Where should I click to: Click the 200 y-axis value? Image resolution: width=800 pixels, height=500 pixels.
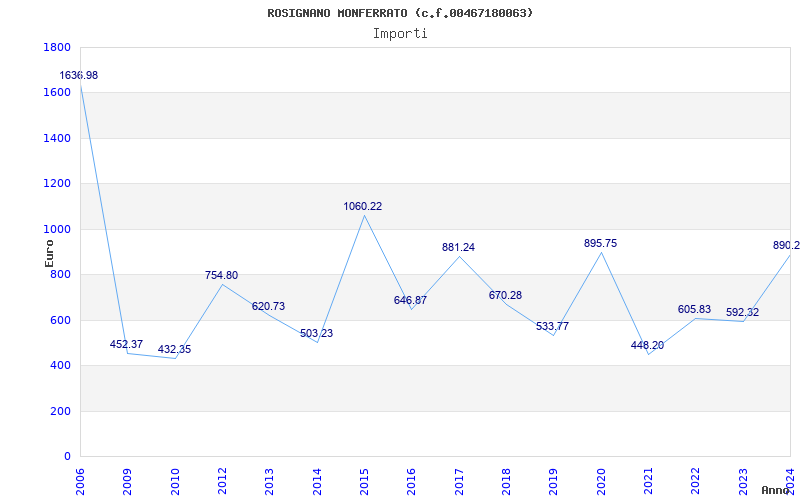(60, 411)
